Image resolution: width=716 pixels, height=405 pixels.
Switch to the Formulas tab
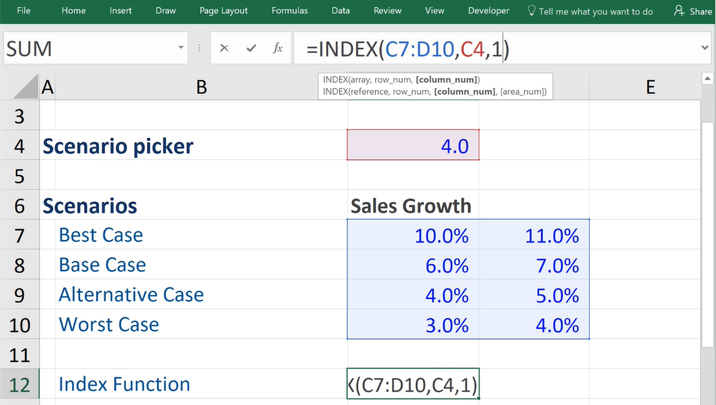tap(289, 11)
